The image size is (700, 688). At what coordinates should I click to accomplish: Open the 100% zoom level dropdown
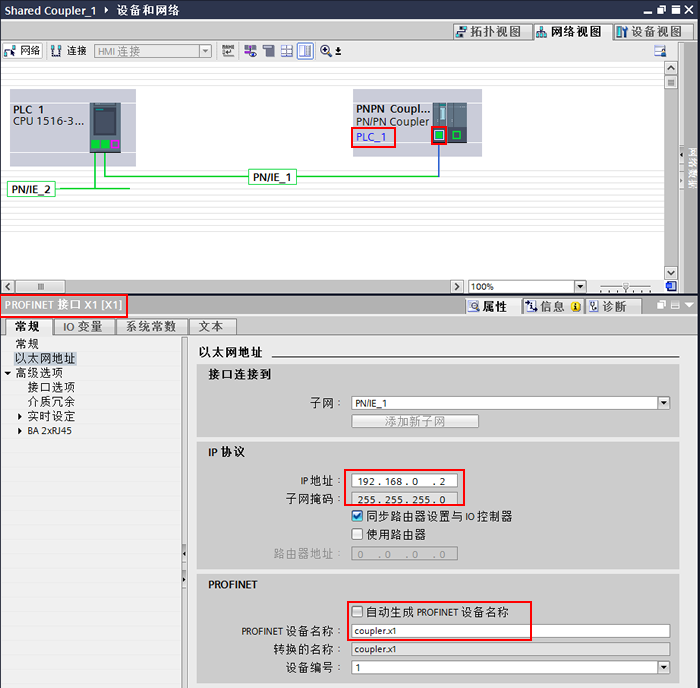click(x=580, y=286)
